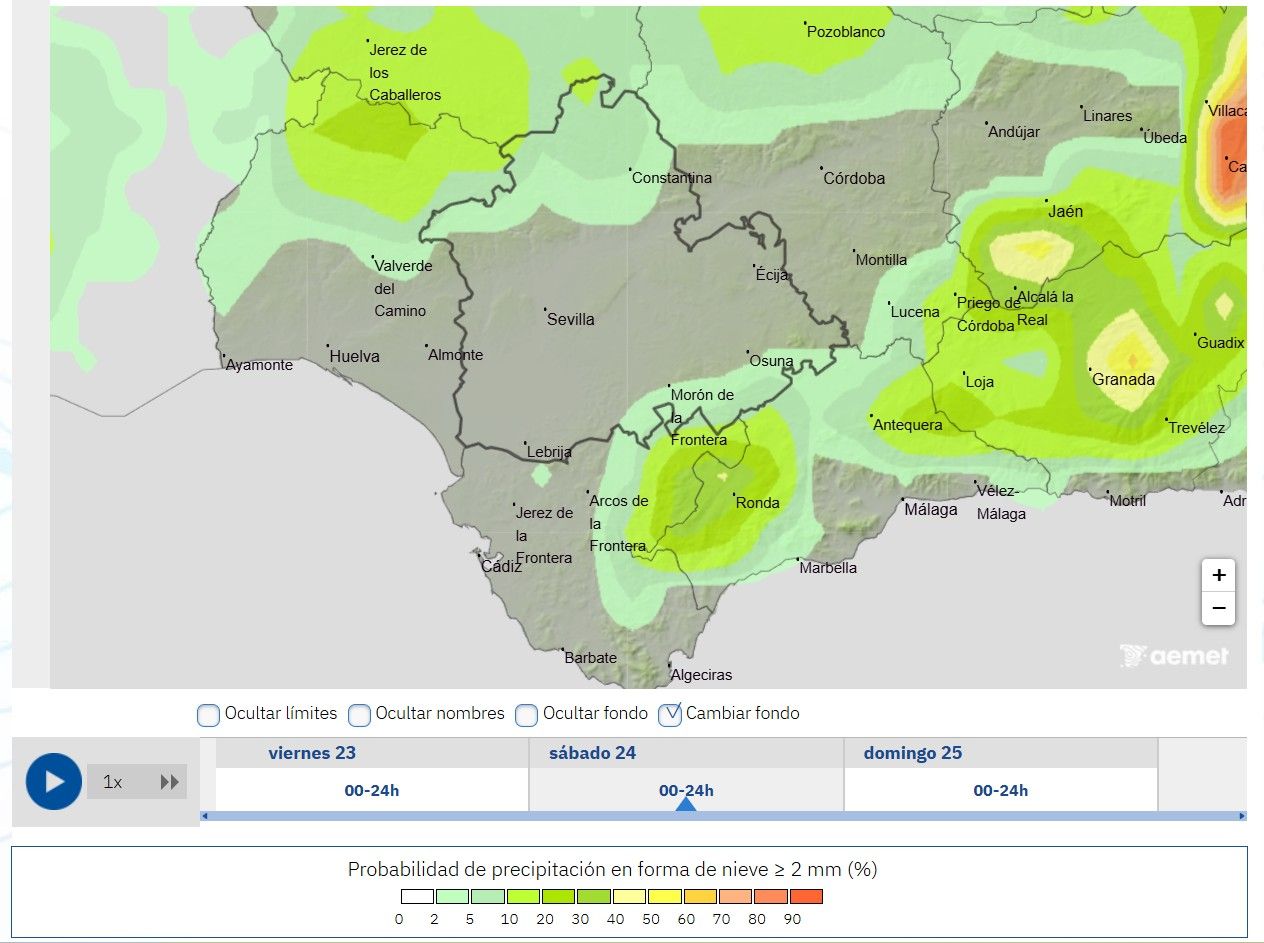Click the 40 value in the probability legend
1264x943 pixels.
[x=616, y=920]
